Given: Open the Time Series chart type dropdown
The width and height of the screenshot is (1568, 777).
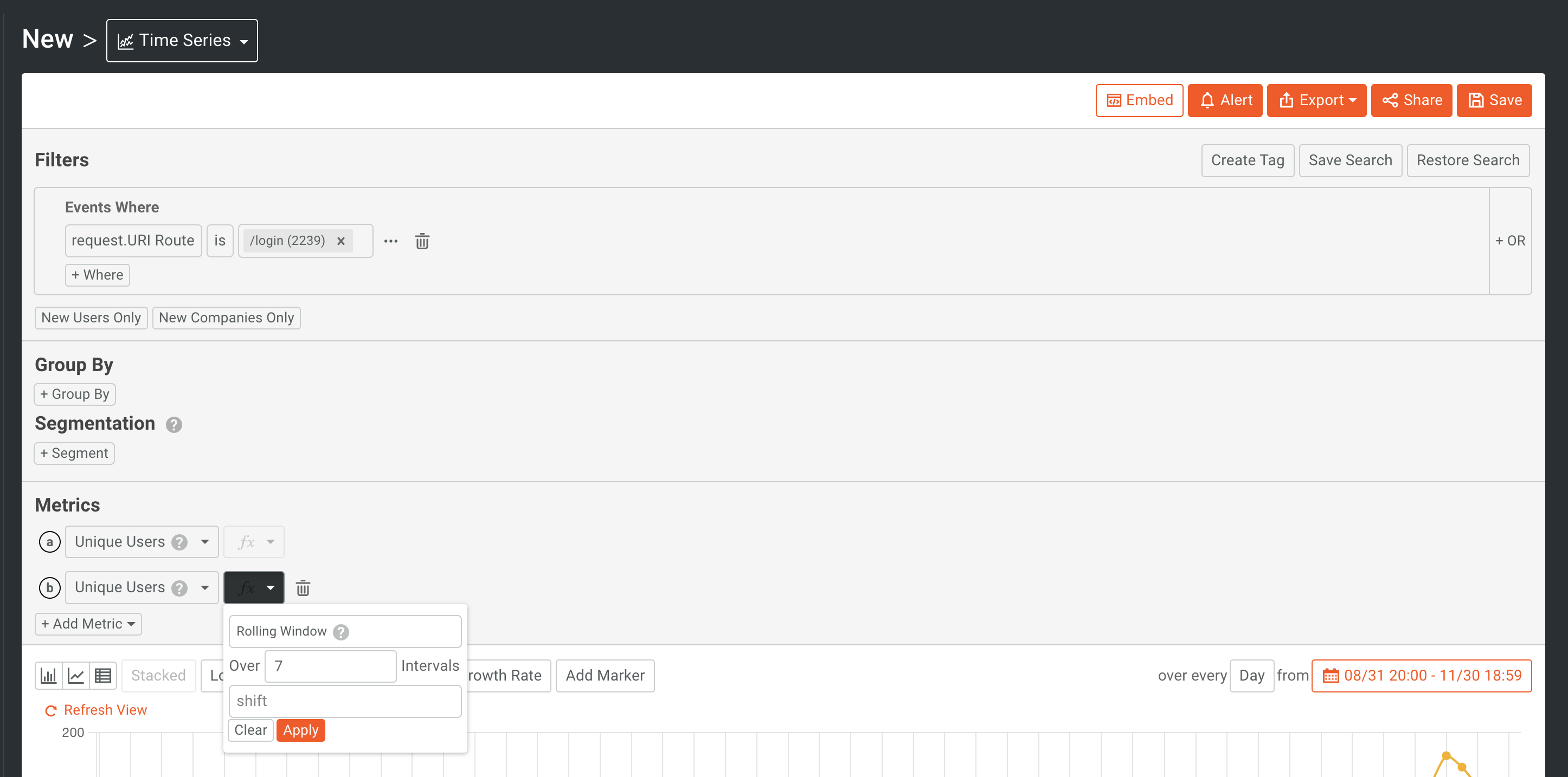Looking at the screenshot, I should tap(182, 40).
